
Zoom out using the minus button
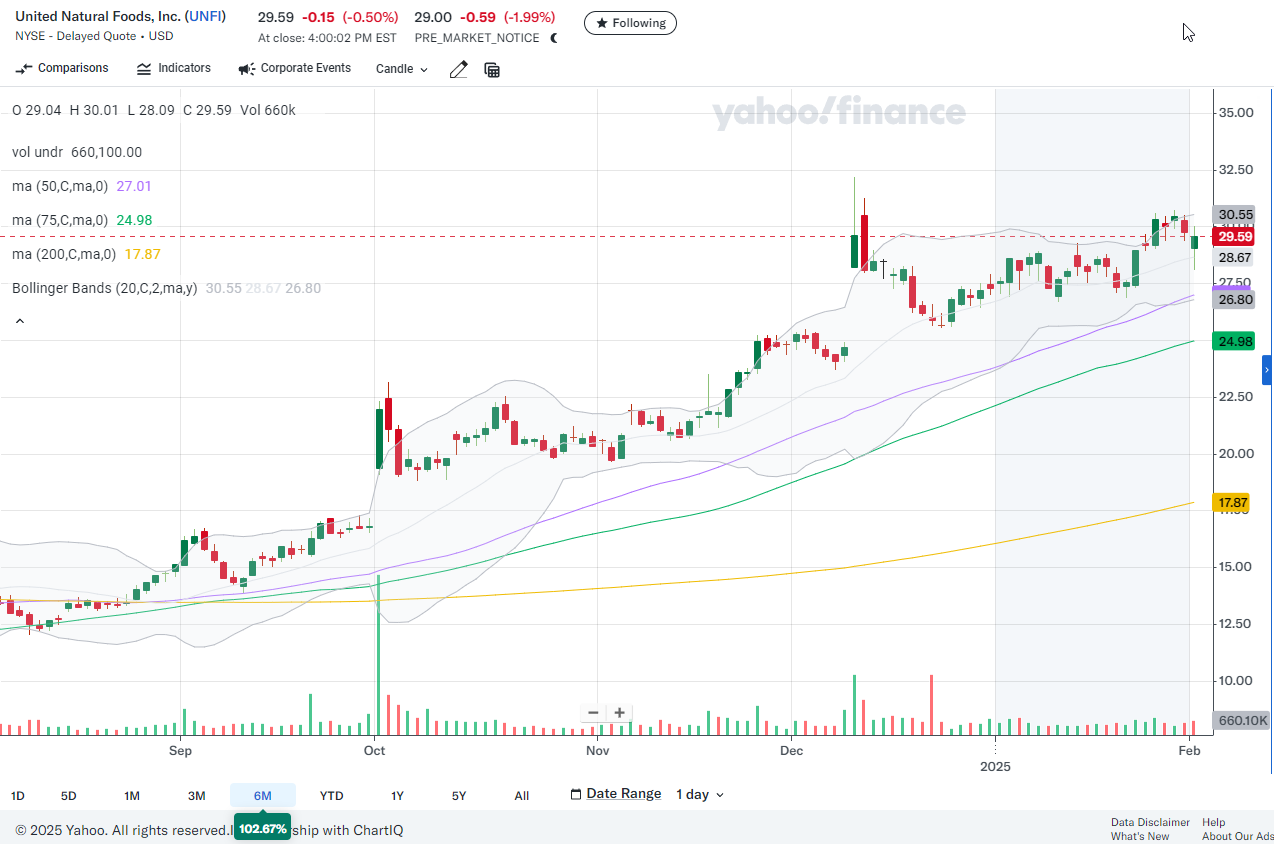(593, 712)
